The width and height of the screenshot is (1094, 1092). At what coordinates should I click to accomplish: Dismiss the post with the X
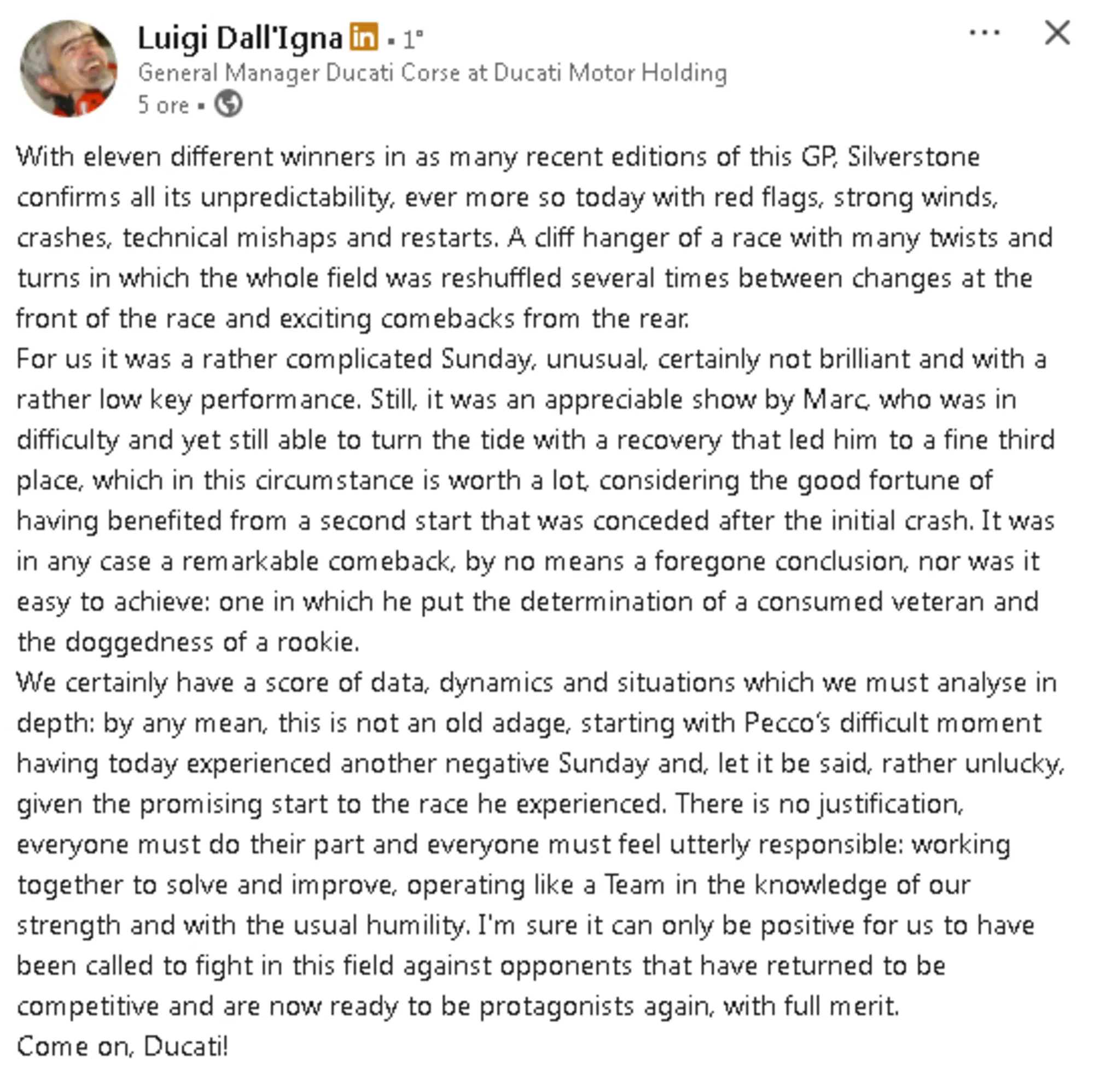(x=1057, y=33)
